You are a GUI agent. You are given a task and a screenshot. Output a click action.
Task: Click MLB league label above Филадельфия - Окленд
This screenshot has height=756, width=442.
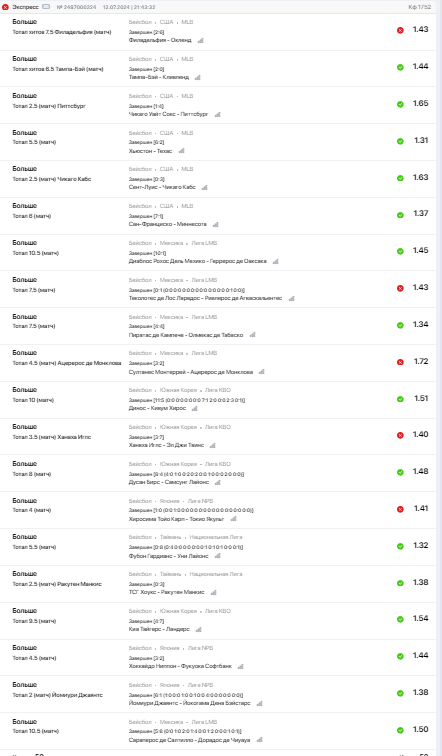tap(187, 22)
